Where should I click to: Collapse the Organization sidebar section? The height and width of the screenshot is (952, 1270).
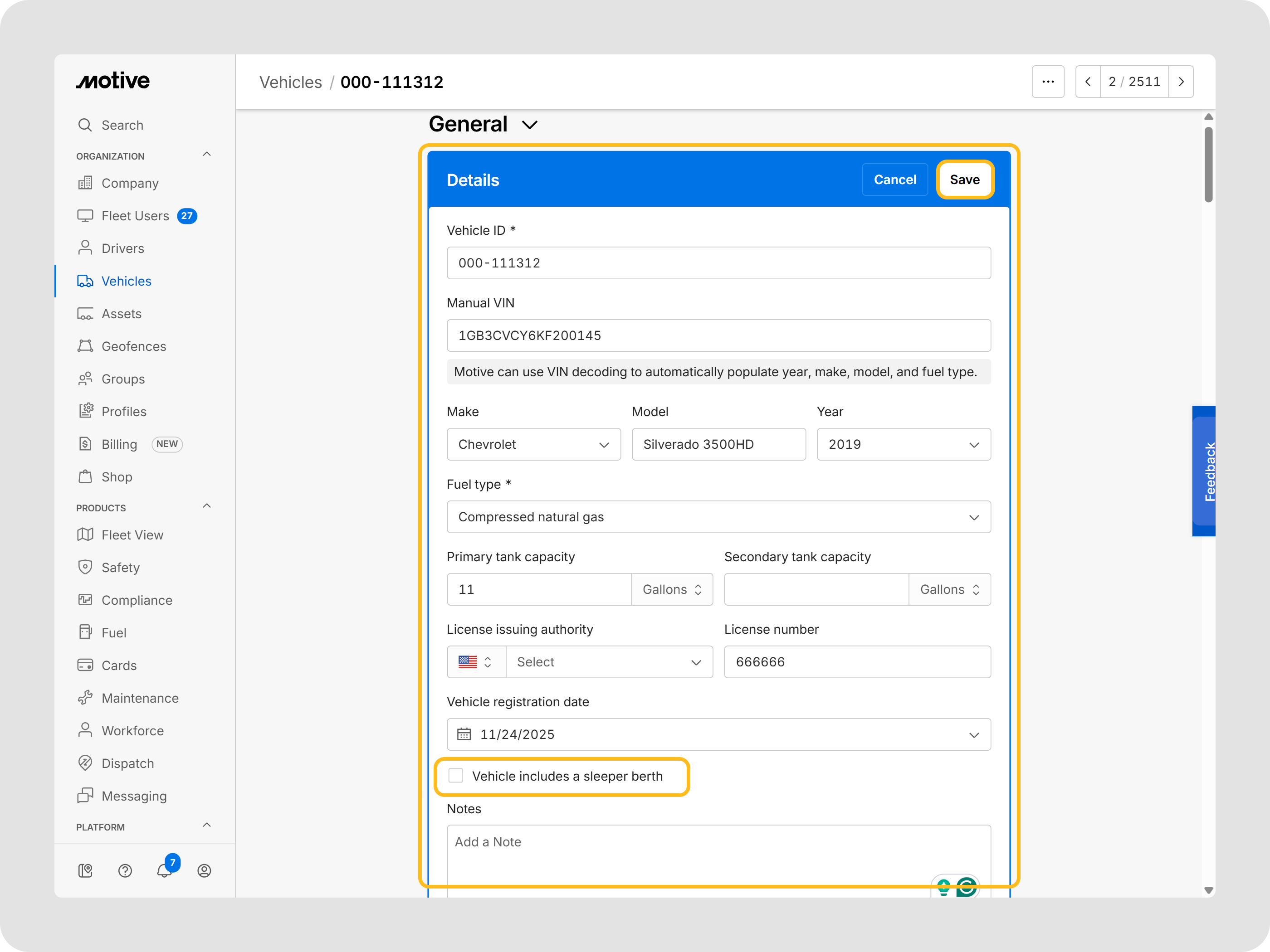pyautogui.click(x=207, y=155)
